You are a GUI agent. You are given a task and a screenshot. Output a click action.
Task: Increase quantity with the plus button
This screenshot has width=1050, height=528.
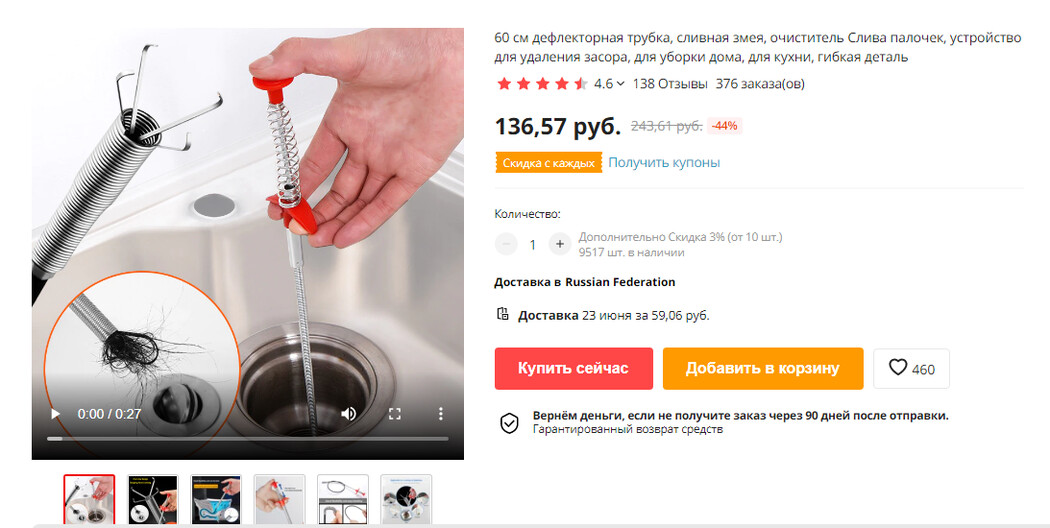pos(560,244)
